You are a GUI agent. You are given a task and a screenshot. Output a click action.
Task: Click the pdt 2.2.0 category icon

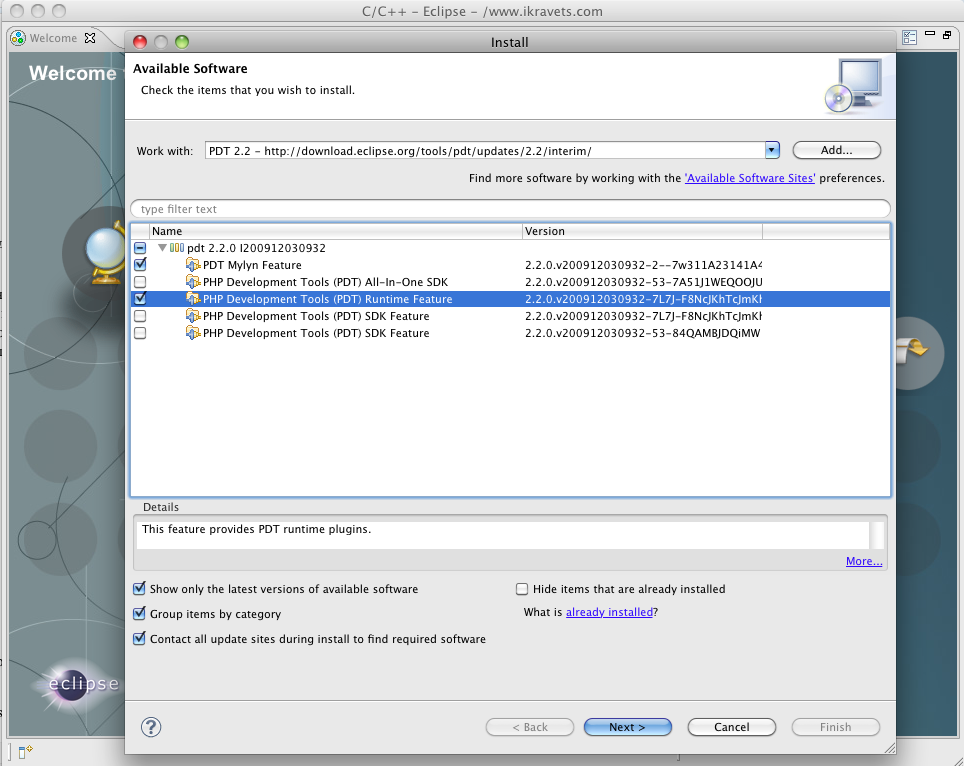177,248
